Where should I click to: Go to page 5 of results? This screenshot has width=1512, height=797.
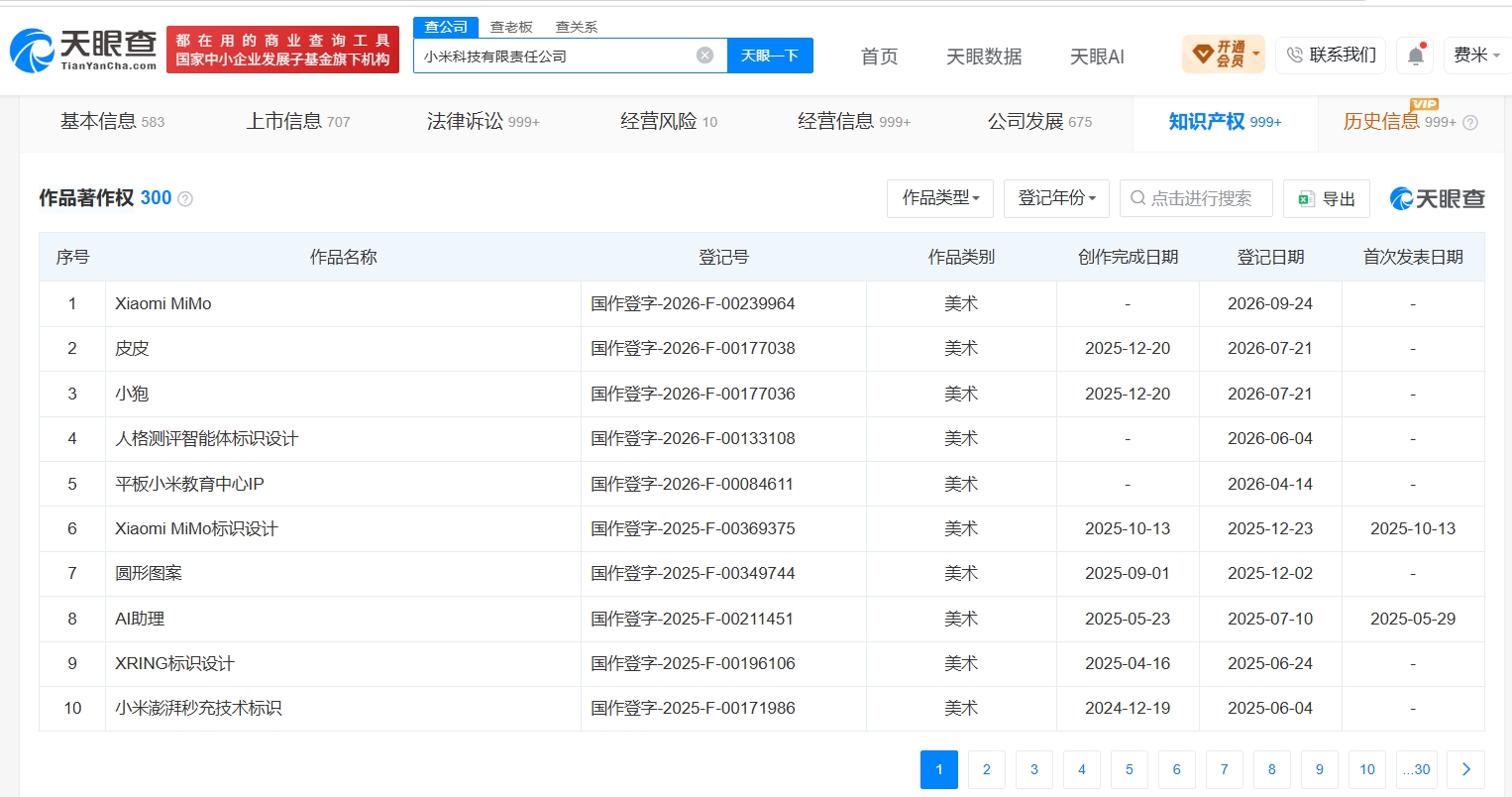coord(1130,769)
